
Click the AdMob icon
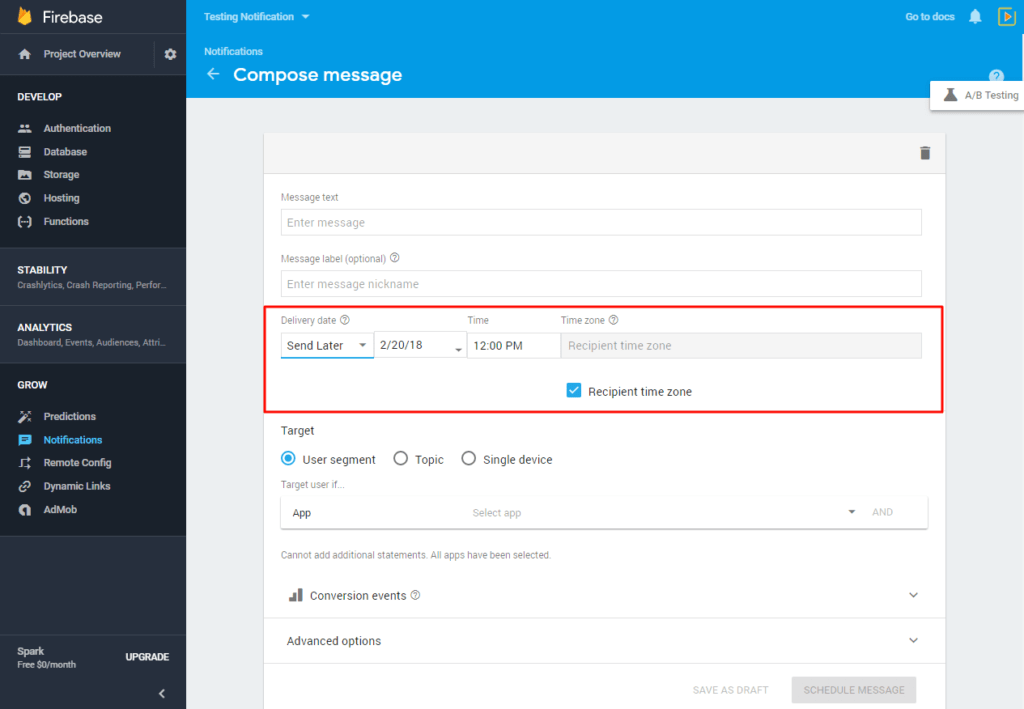pyautogui.click(x=25, y=510)
